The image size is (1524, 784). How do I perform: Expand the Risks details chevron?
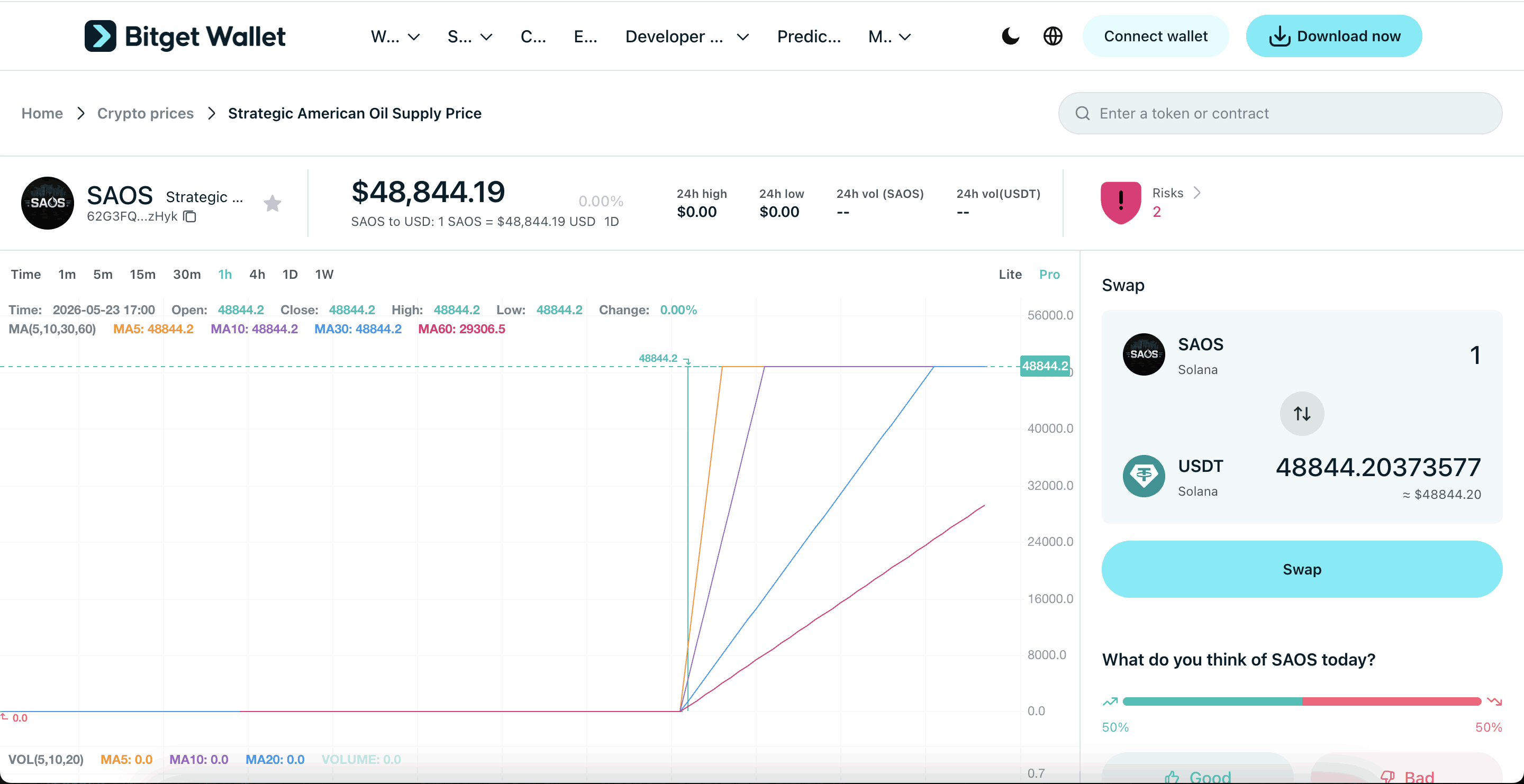tap(1197, 193)
